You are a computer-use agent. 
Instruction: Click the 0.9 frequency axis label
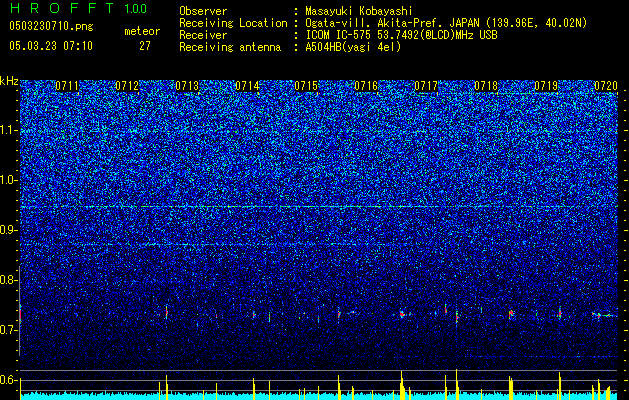point(9,230)
